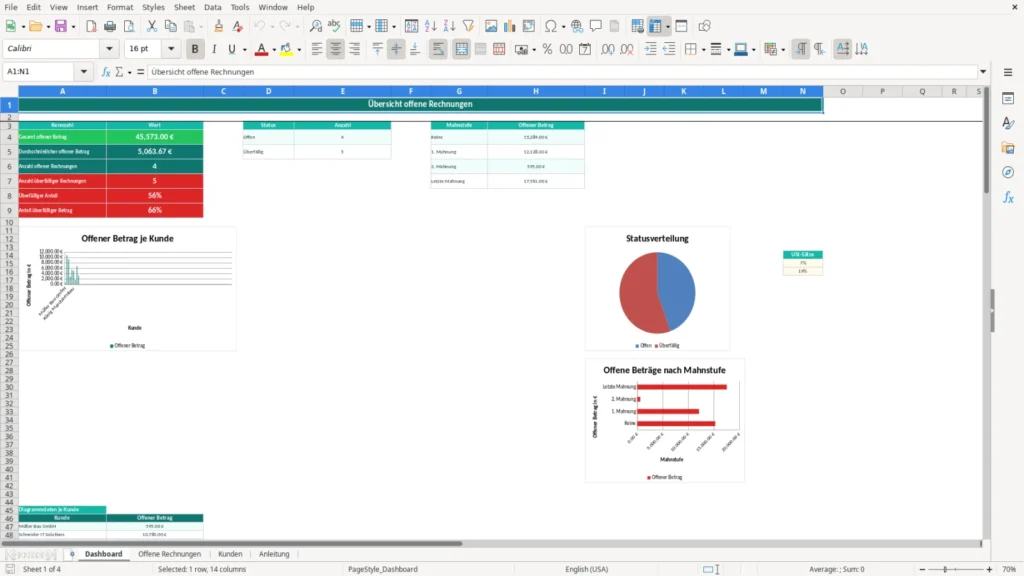Toggle Underline formatting

point(231,49)
